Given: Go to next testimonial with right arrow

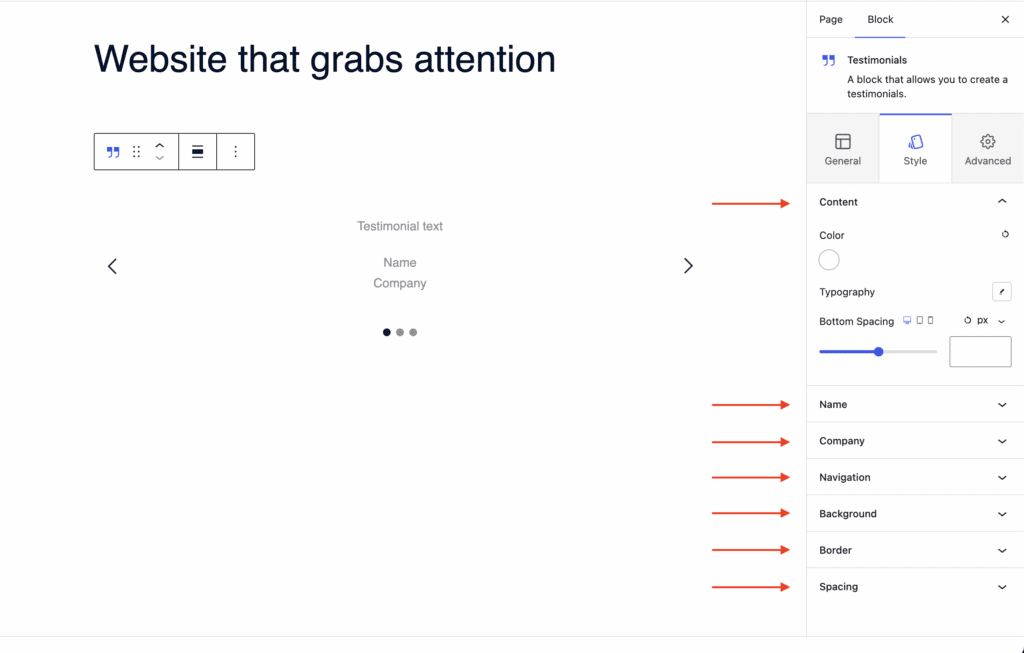Looking at the screenshot, I should tap(688, 266).
